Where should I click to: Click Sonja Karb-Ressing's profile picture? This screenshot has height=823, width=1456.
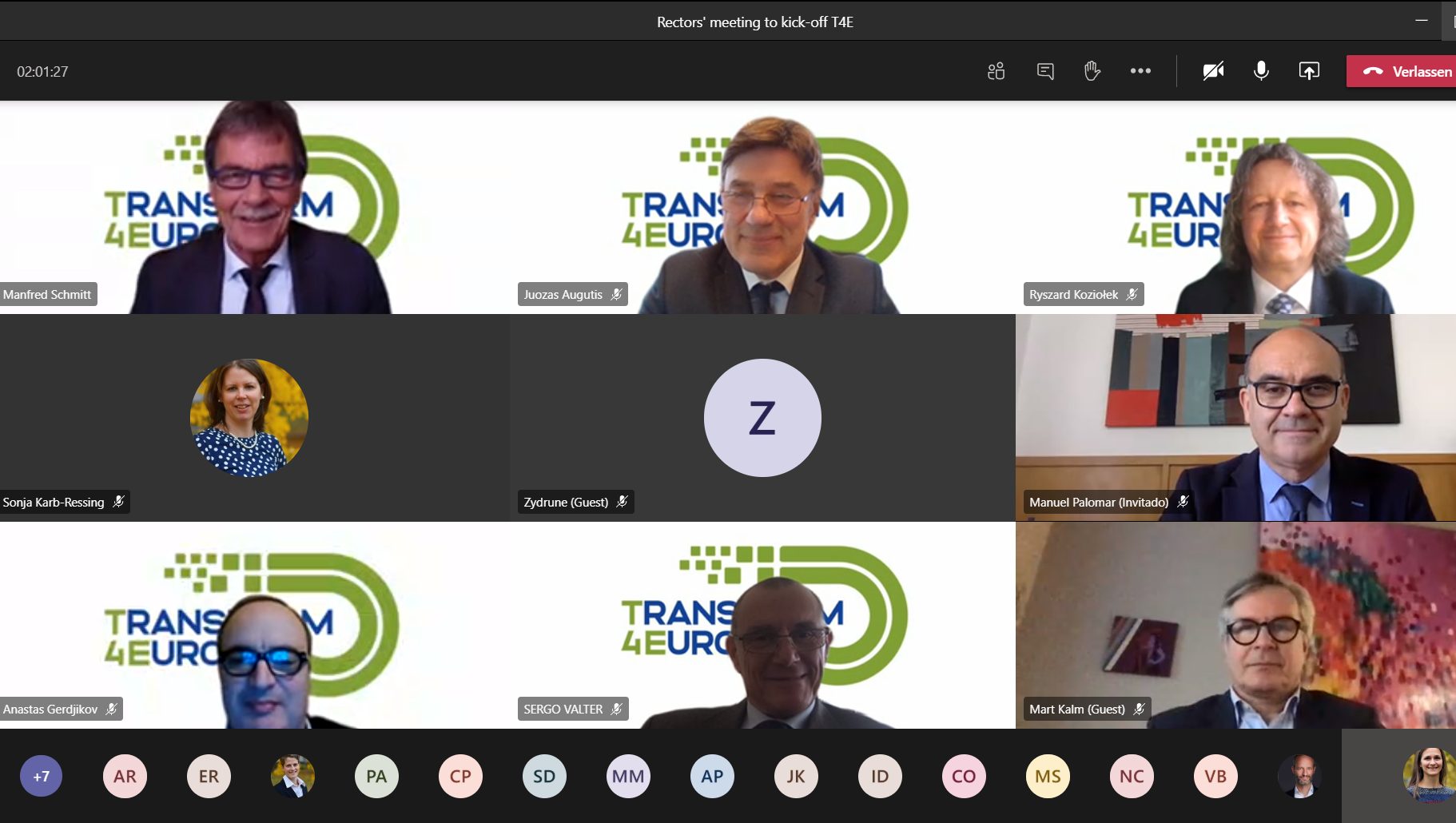[x=249, y=418]
